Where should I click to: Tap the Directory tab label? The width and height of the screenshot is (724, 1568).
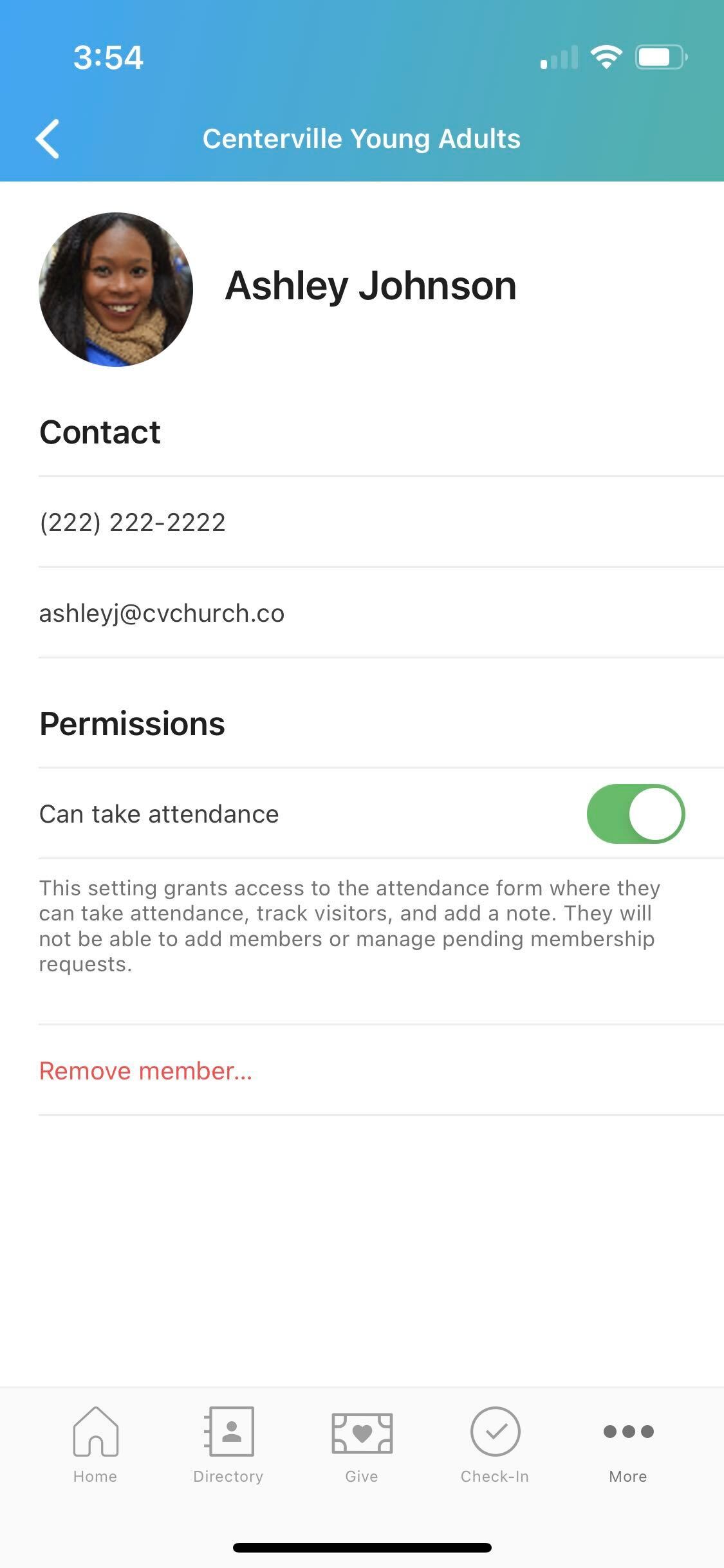tap(228, 1477)
